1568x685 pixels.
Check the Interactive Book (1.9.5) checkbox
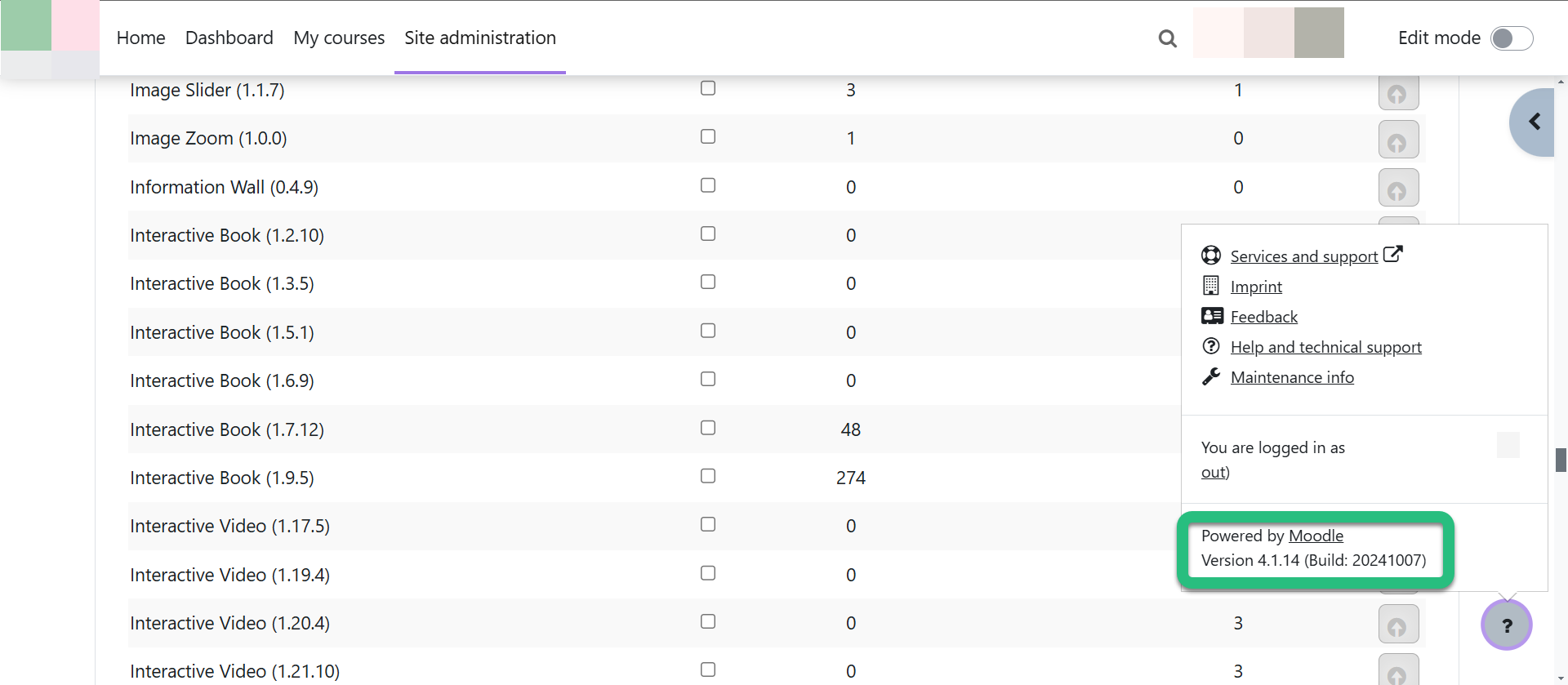click(x=708, y=476)
